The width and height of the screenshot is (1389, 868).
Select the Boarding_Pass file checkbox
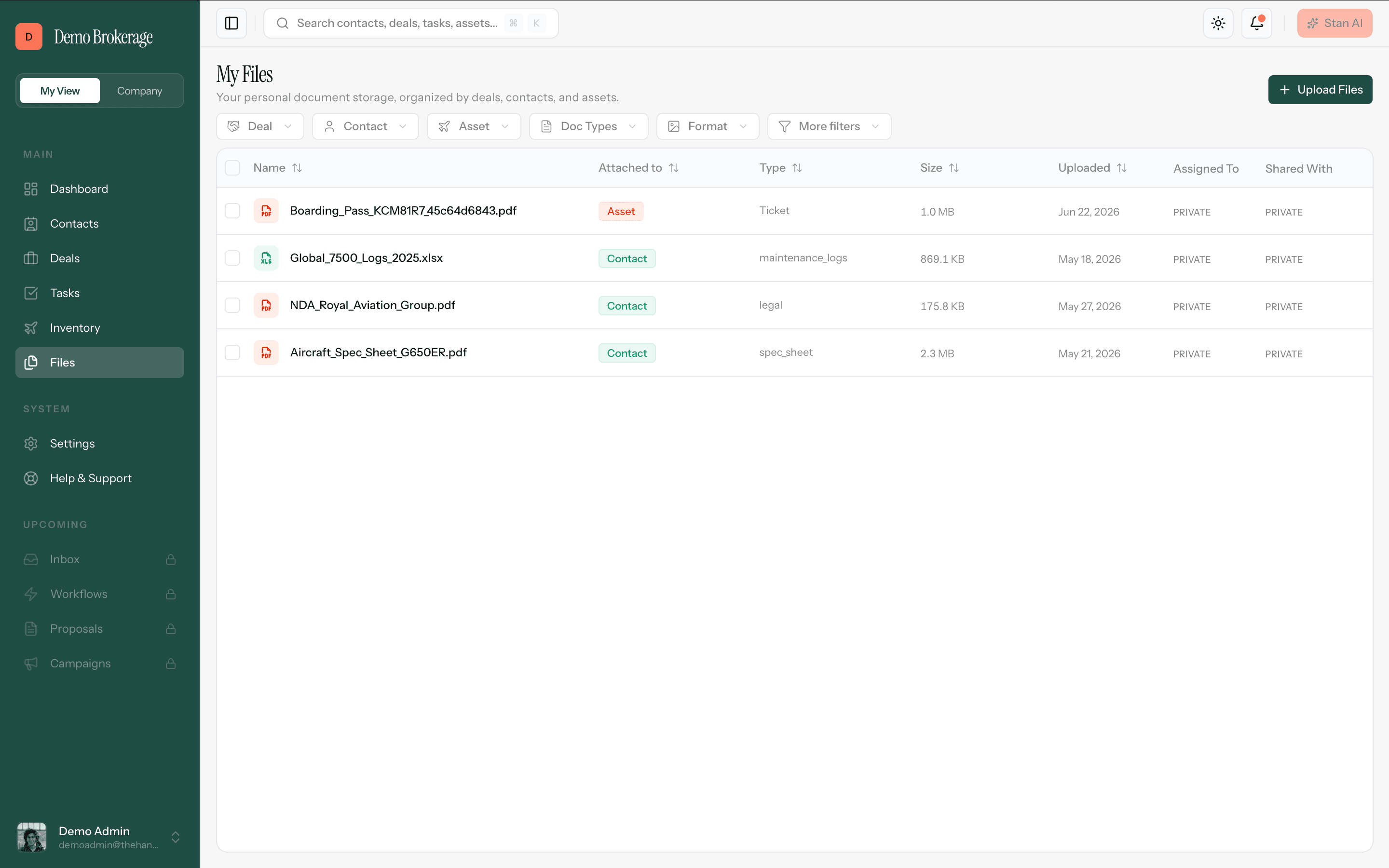tap(232, 211)
